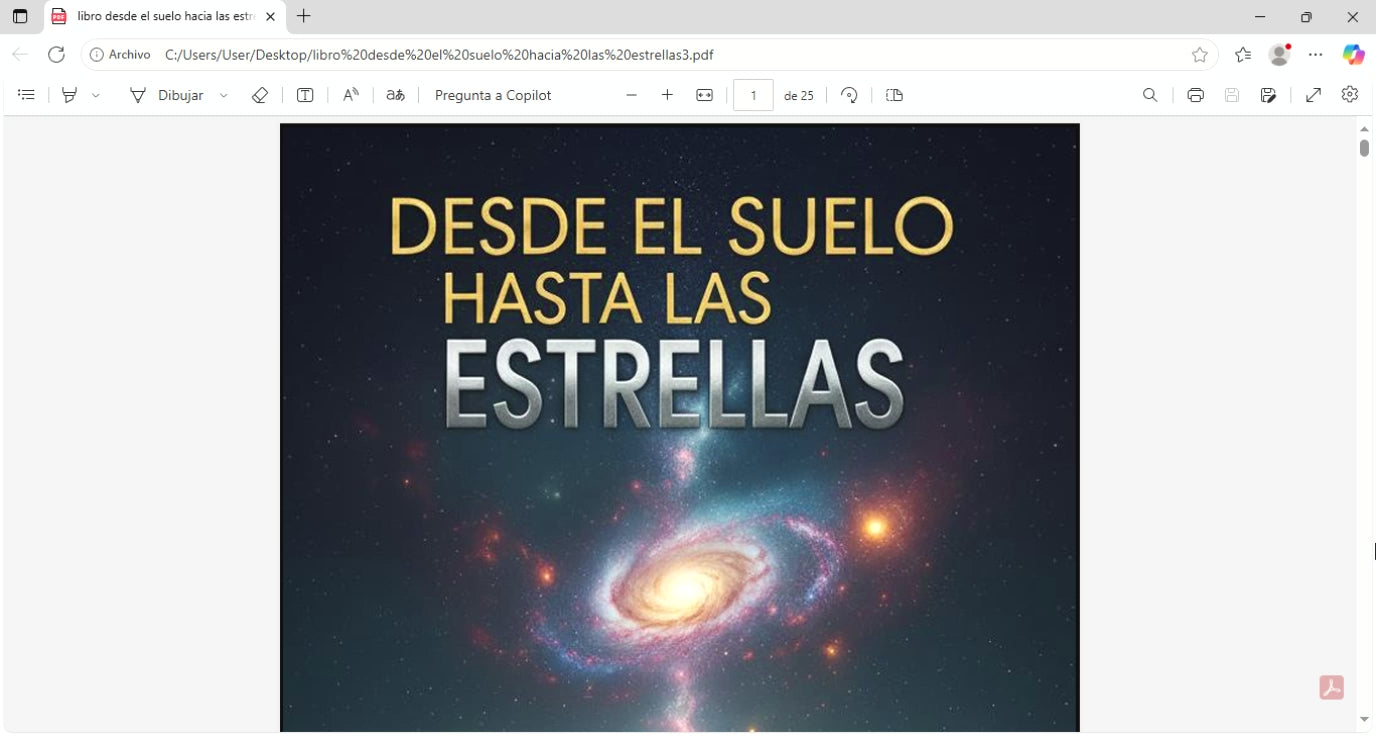Toggle the page view layout
The height and width of the screenshot is (736, 1376).
894,95
